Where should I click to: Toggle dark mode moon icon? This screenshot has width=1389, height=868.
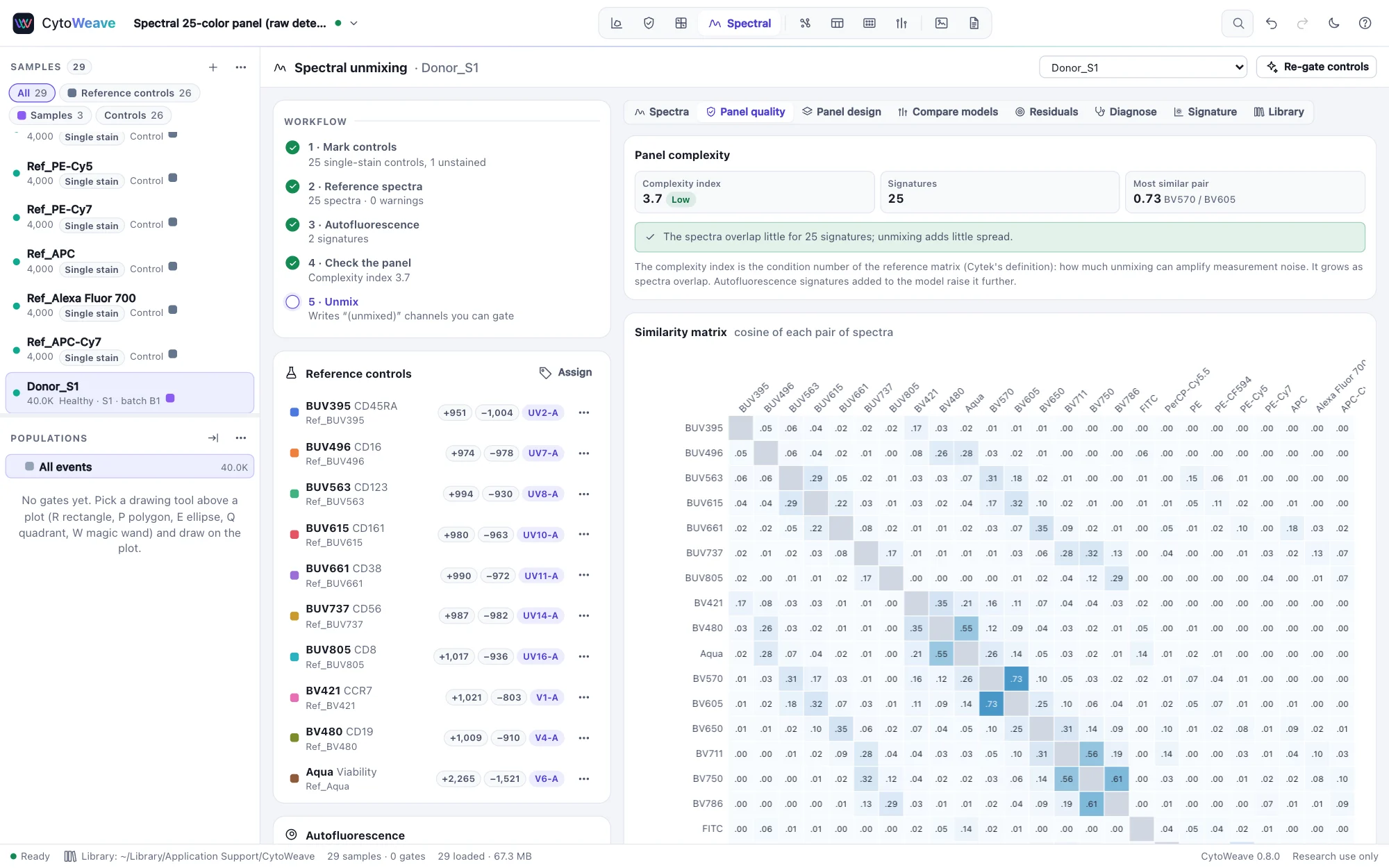pyautogui.click(x=1334, y=23)
